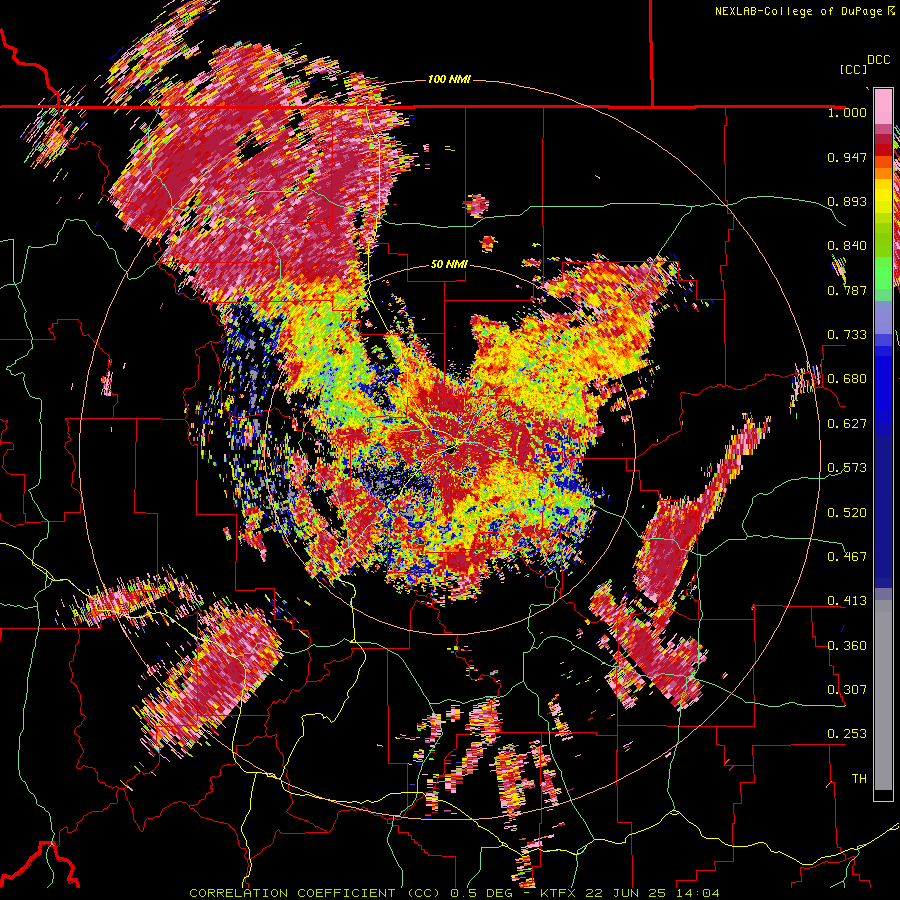Pick the light pink top color bar segment

click(x=883, y=107)
